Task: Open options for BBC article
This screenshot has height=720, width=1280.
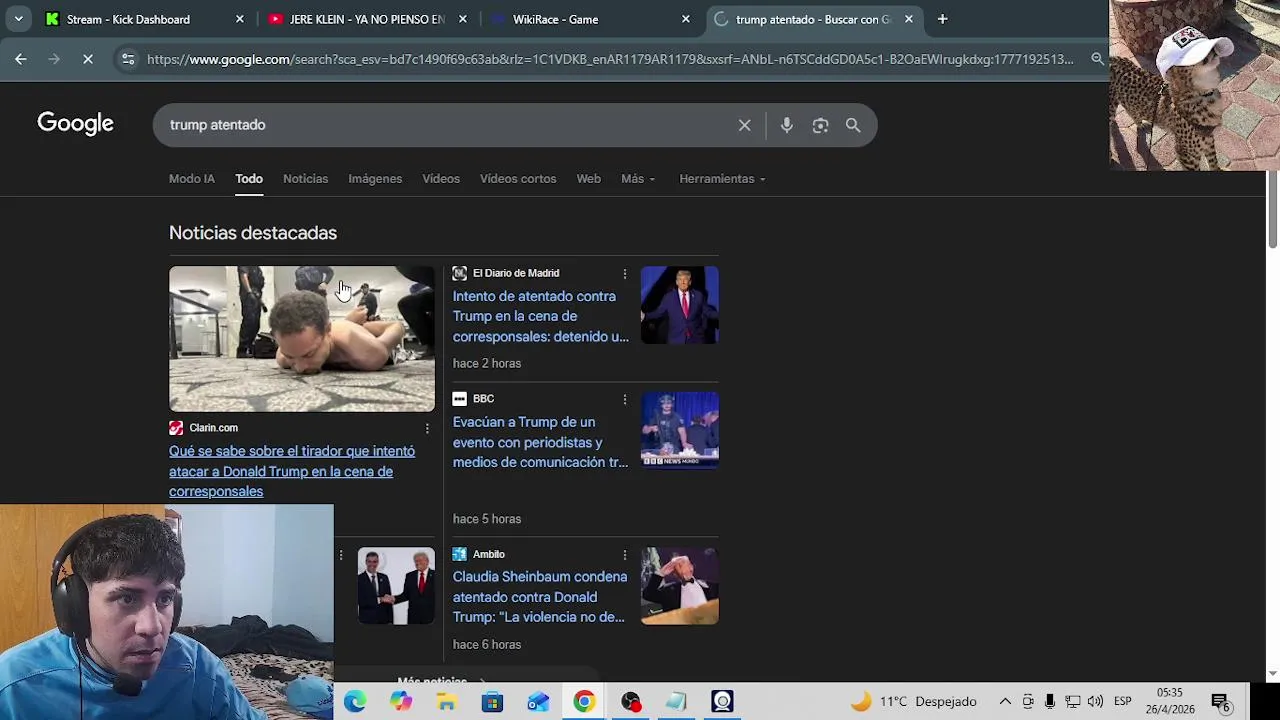Action: [625, 399]
